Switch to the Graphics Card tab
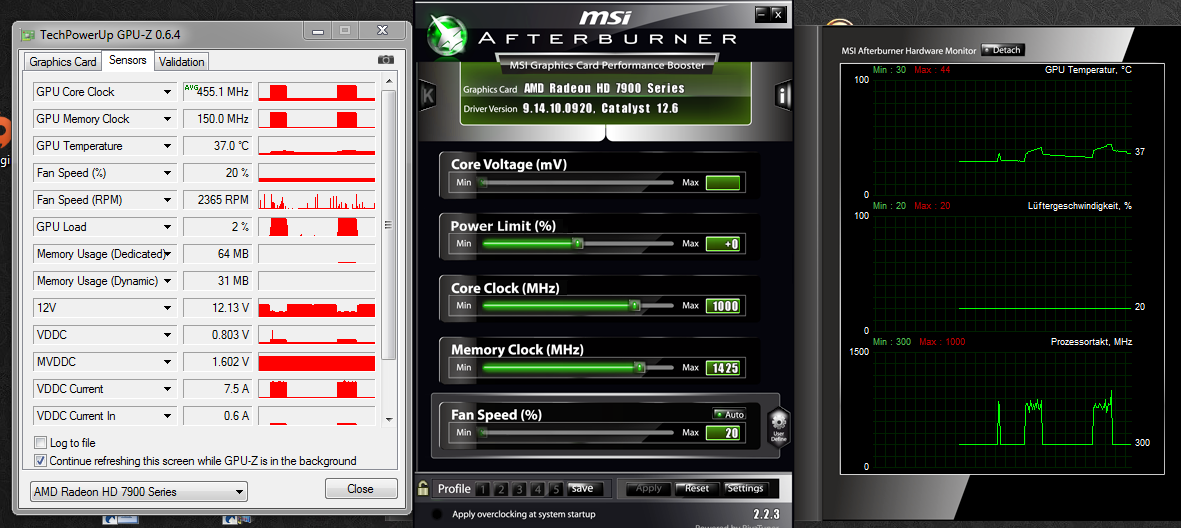Image resolution: width=1181 pixels, height=528 pixels. coord(63,62)
